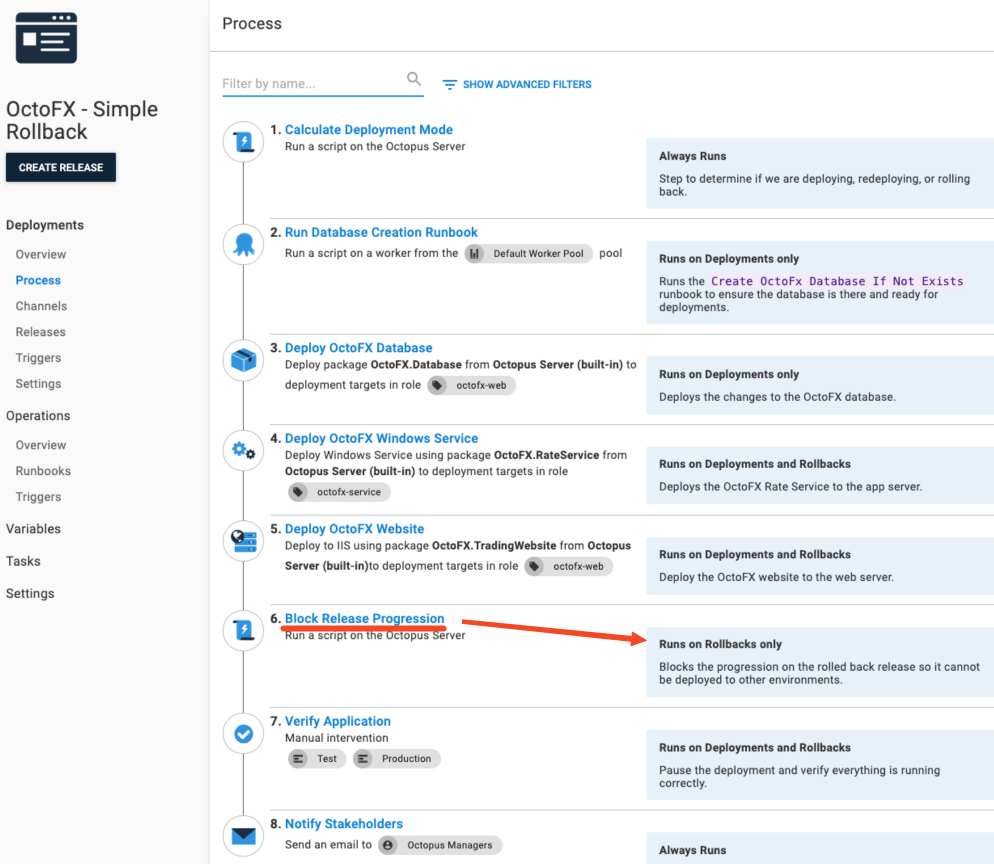
Task: Open the Variables section in sidebar
Action: pyautogui.click(x=33, y=529)
